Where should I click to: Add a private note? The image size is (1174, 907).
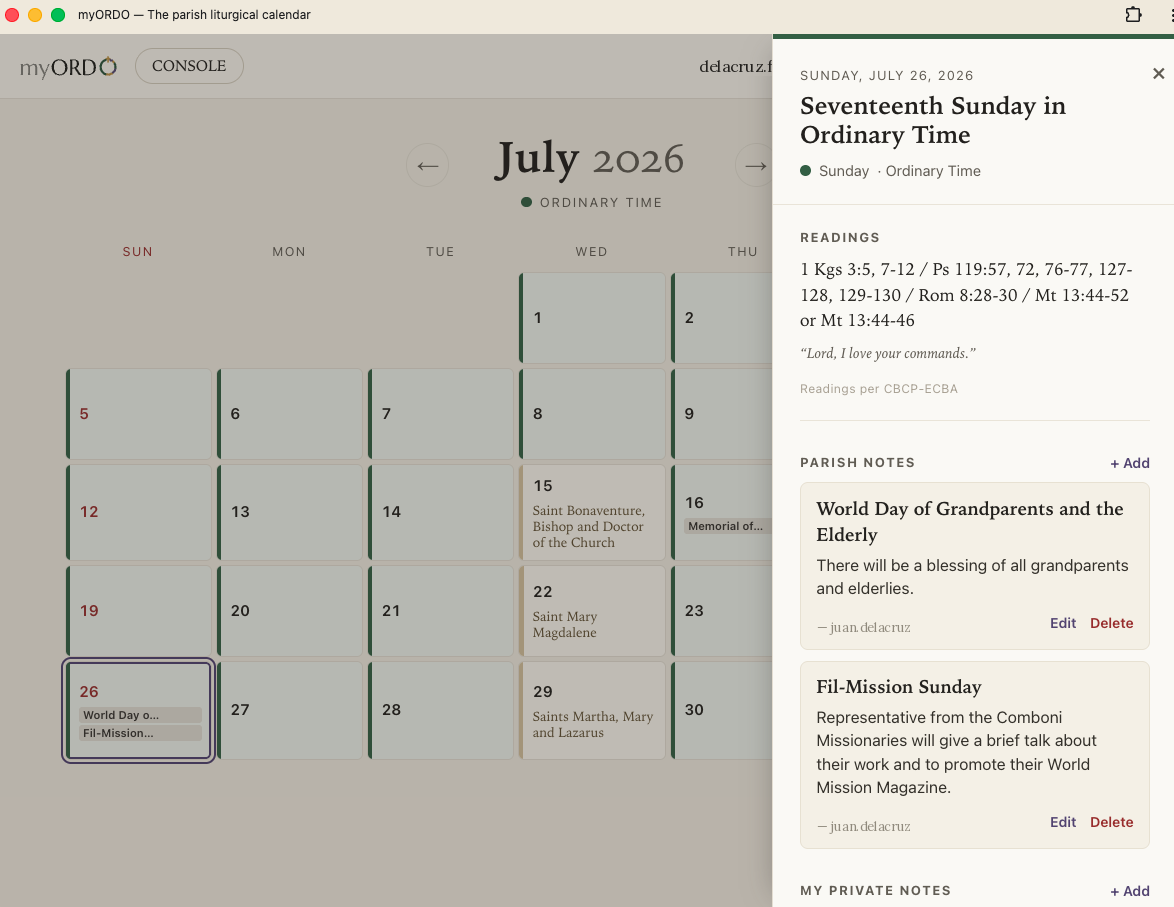tap(1130, 891)
